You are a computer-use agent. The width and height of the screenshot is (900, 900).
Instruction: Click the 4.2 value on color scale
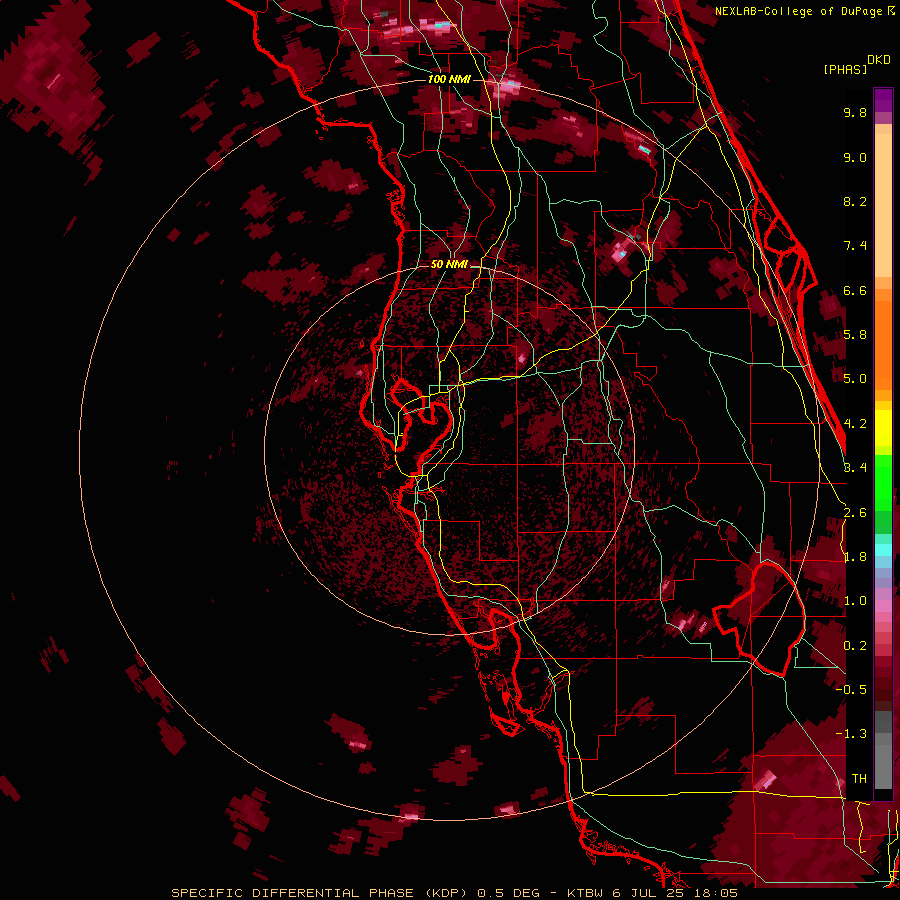[x=855, y=424]
